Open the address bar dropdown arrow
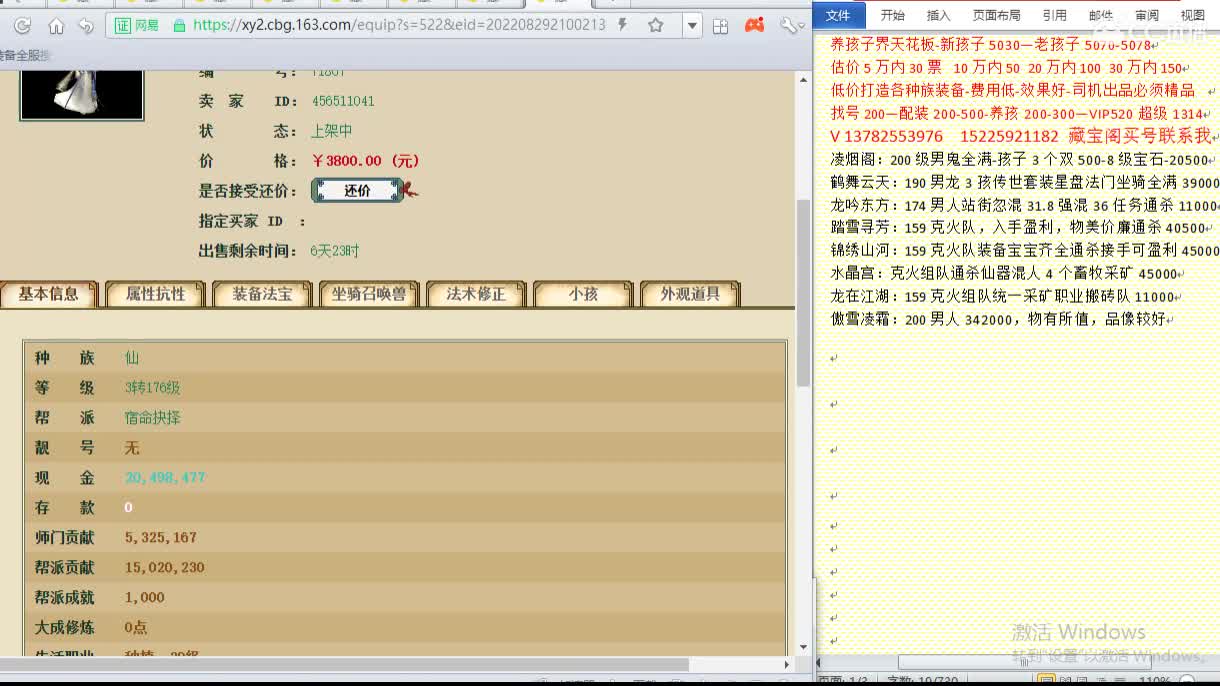Screen dimensions: 1220x686 pos(692,25)
